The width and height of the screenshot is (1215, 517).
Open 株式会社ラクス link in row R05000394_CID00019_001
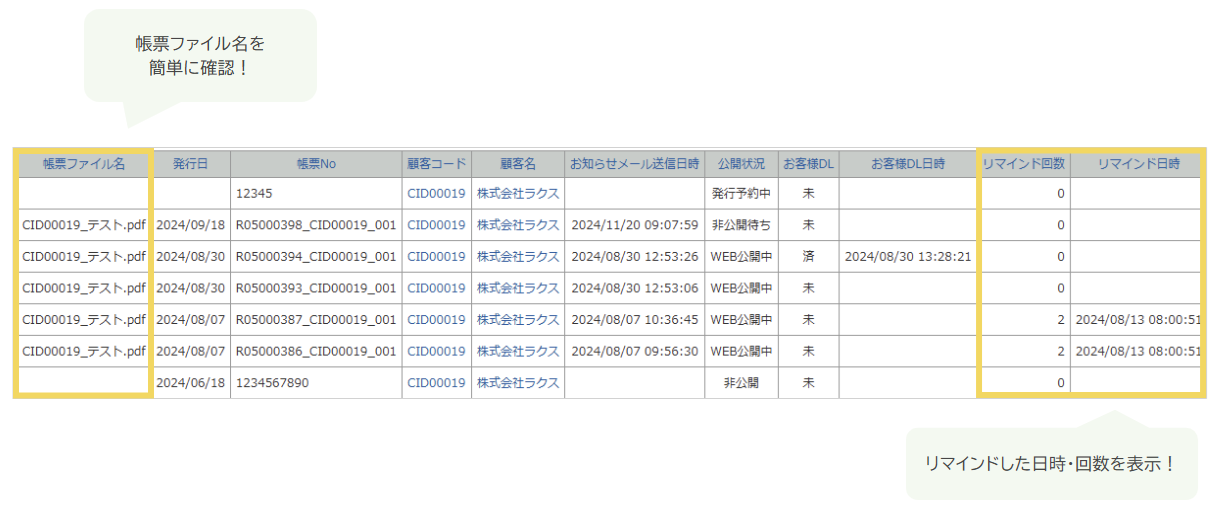(x=518, y=257)
